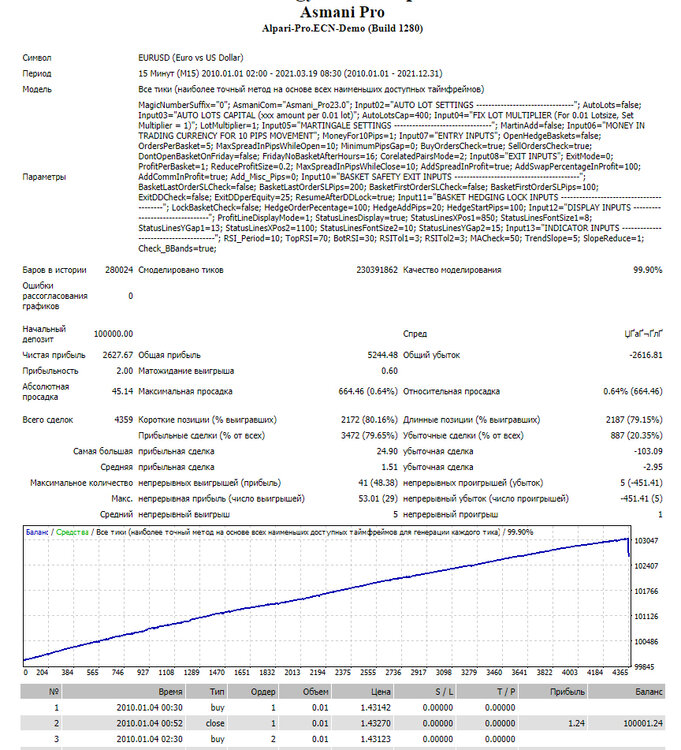The height and width of the screenshot is (750, 681).
Task: Click the 'Asmani Pro' report title
Action: pos(342,11)
